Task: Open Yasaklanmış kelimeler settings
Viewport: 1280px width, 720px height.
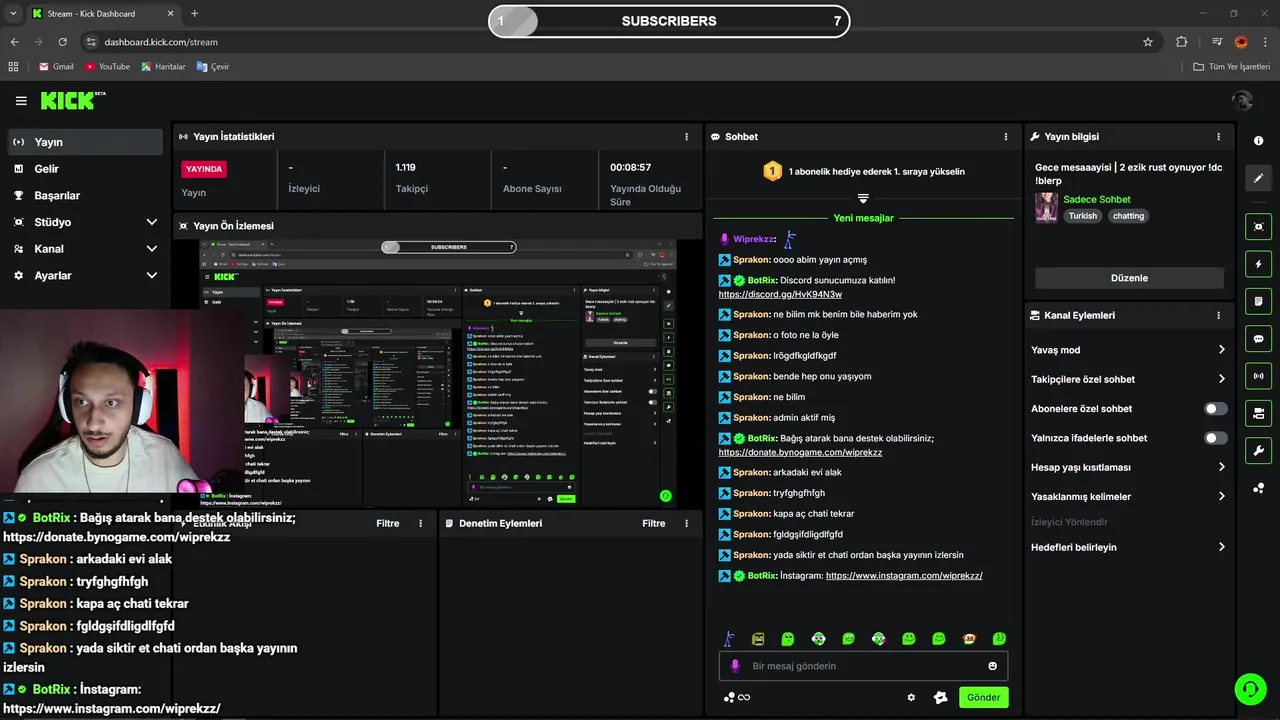Action: tap(1128, 496)
